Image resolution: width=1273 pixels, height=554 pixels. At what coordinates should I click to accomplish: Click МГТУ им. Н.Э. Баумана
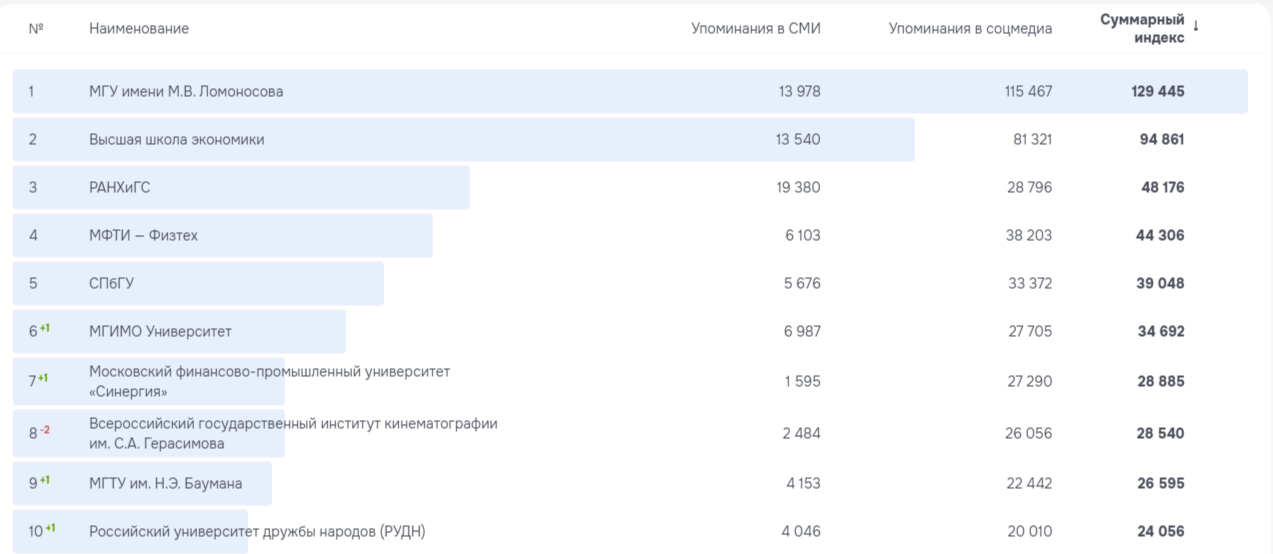(x=165, y=484)
